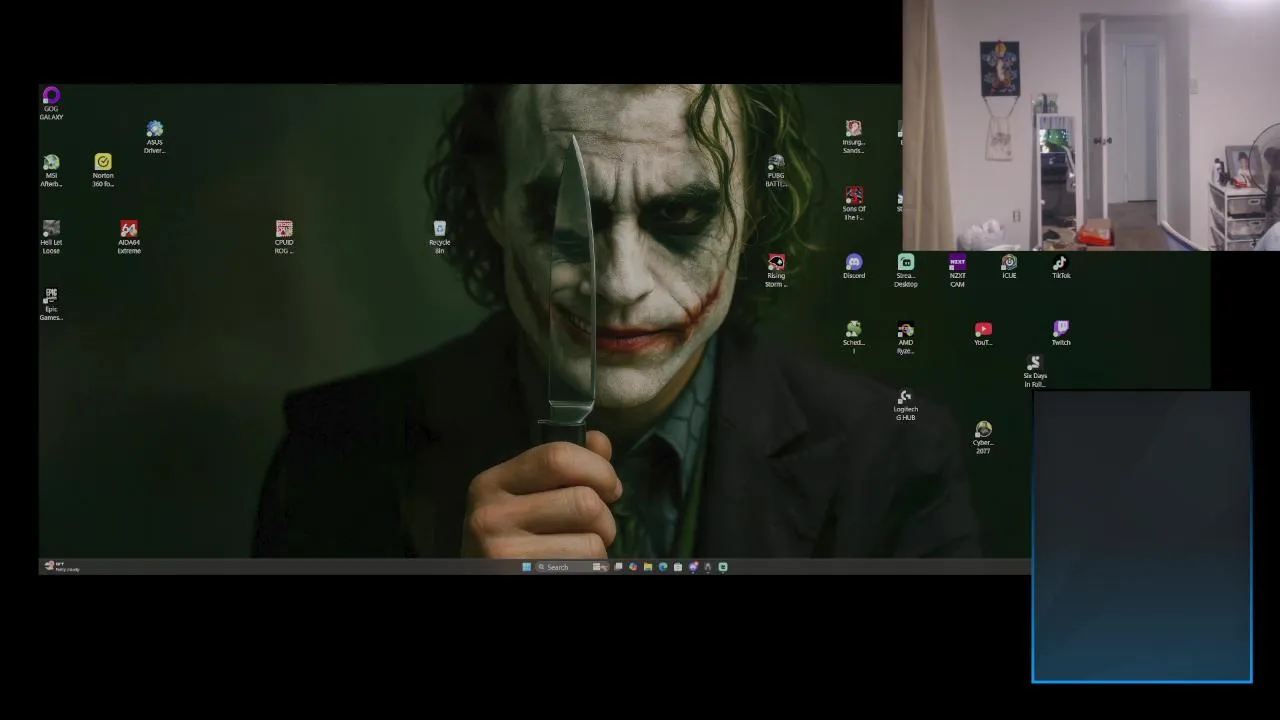The width and height of the screenshot is (1280, 720).
Task: Select the webcam feed preview
Action: [1091, 125]
